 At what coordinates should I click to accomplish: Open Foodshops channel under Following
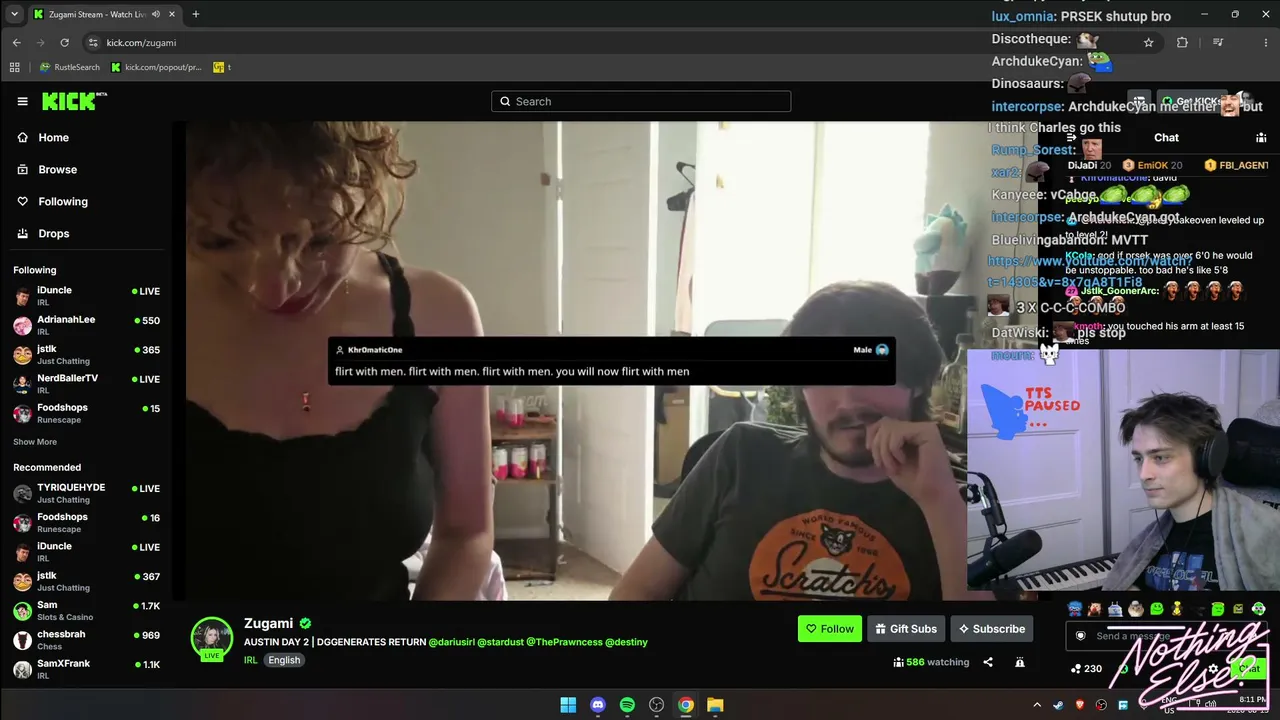click(86, 413)
